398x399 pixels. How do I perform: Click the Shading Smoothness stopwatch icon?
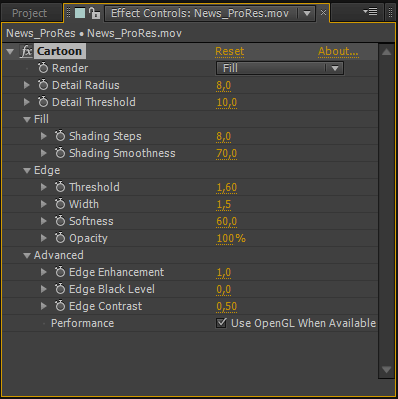pos(60,153)
